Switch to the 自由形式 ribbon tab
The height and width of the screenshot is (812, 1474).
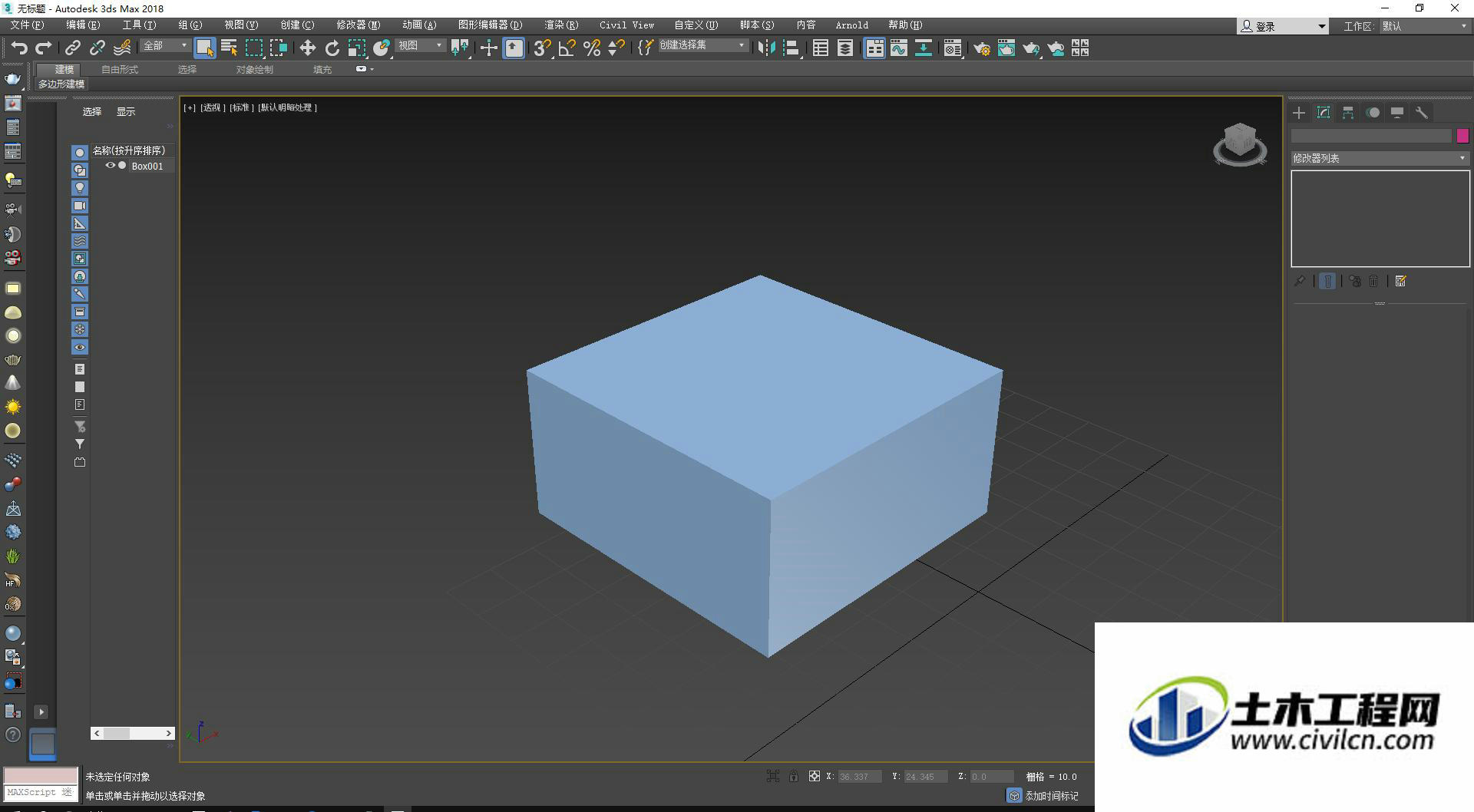pos(120,69)
